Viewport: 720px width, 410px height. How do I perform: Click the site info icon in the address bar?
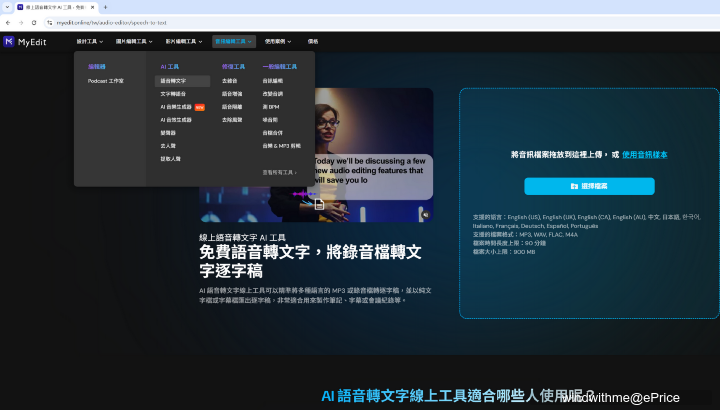pos(49,21)
